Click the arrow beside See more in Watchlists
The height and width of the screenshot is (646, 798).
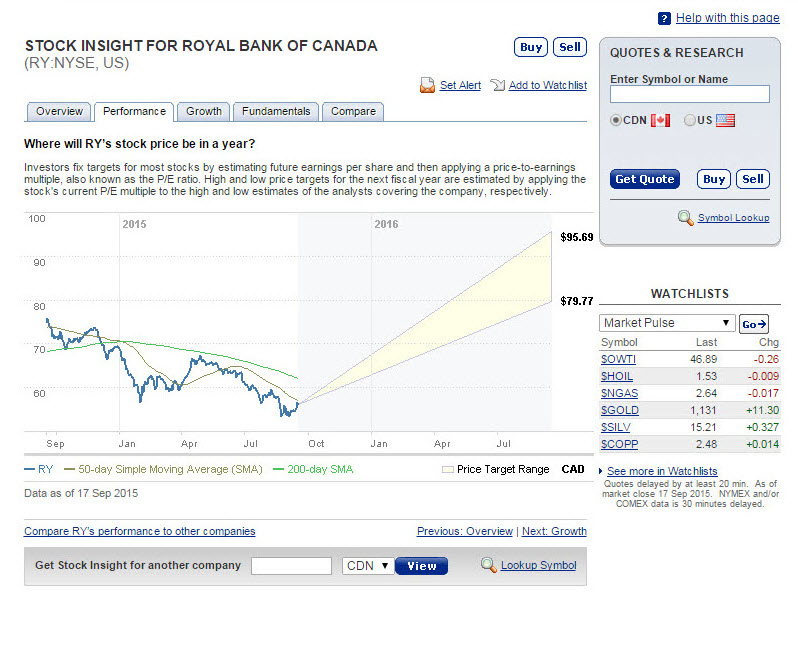(601, 471)
